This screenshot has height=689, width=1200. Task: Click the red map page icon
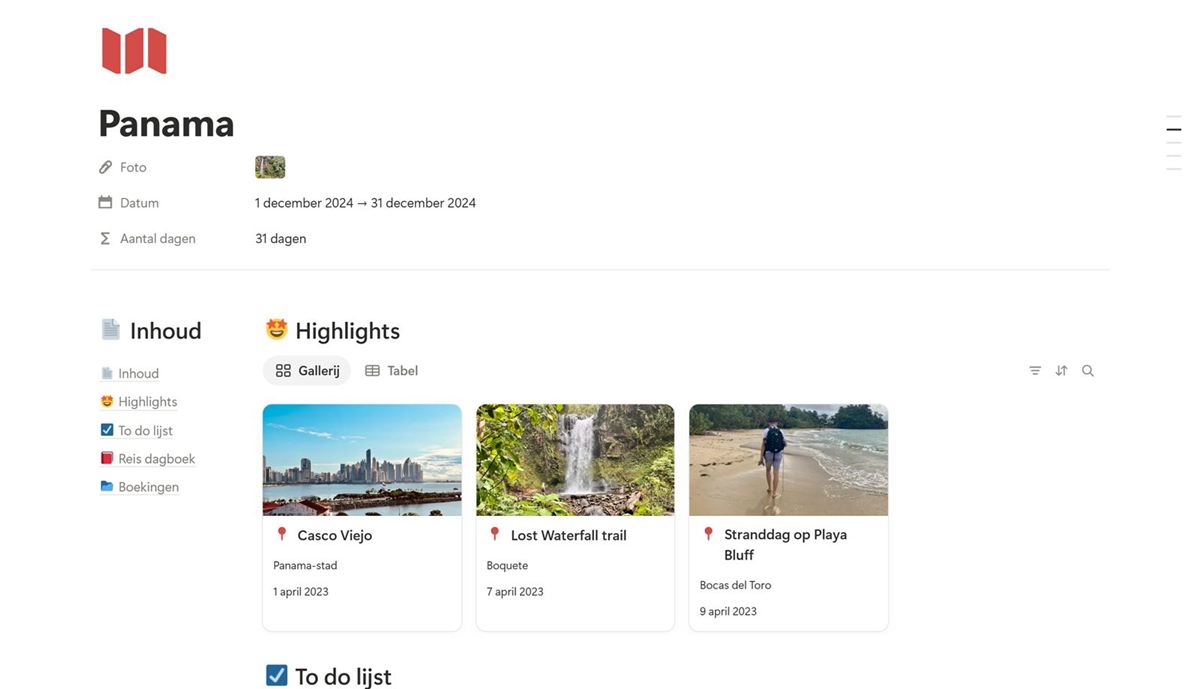coord(134,50)
